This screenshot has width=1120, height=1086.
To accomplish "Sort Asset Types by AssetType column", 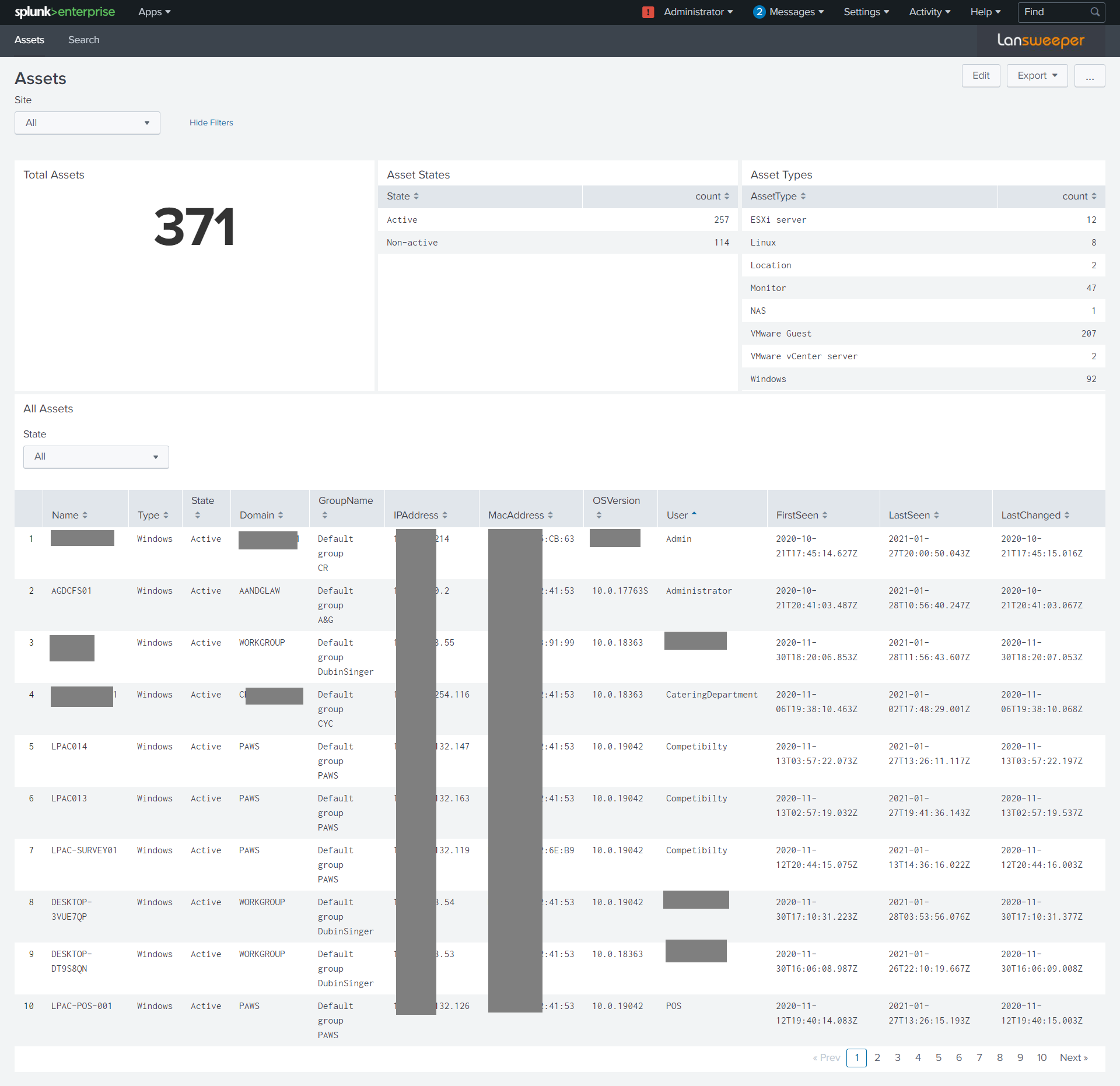I will [x=778, y=197].
